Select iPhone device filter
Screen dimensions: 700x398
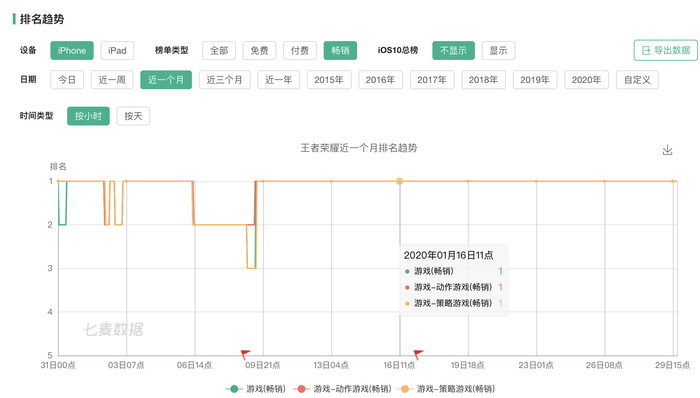point(72,50)
